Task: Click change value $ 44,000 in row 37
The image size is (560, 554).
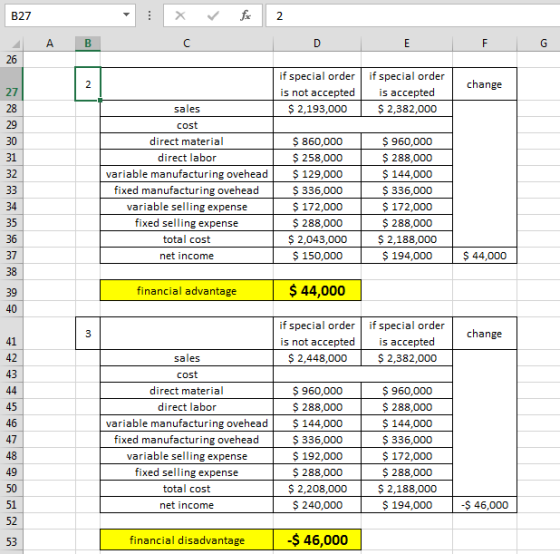Action: pyautogui.click(x=485, y=256)
